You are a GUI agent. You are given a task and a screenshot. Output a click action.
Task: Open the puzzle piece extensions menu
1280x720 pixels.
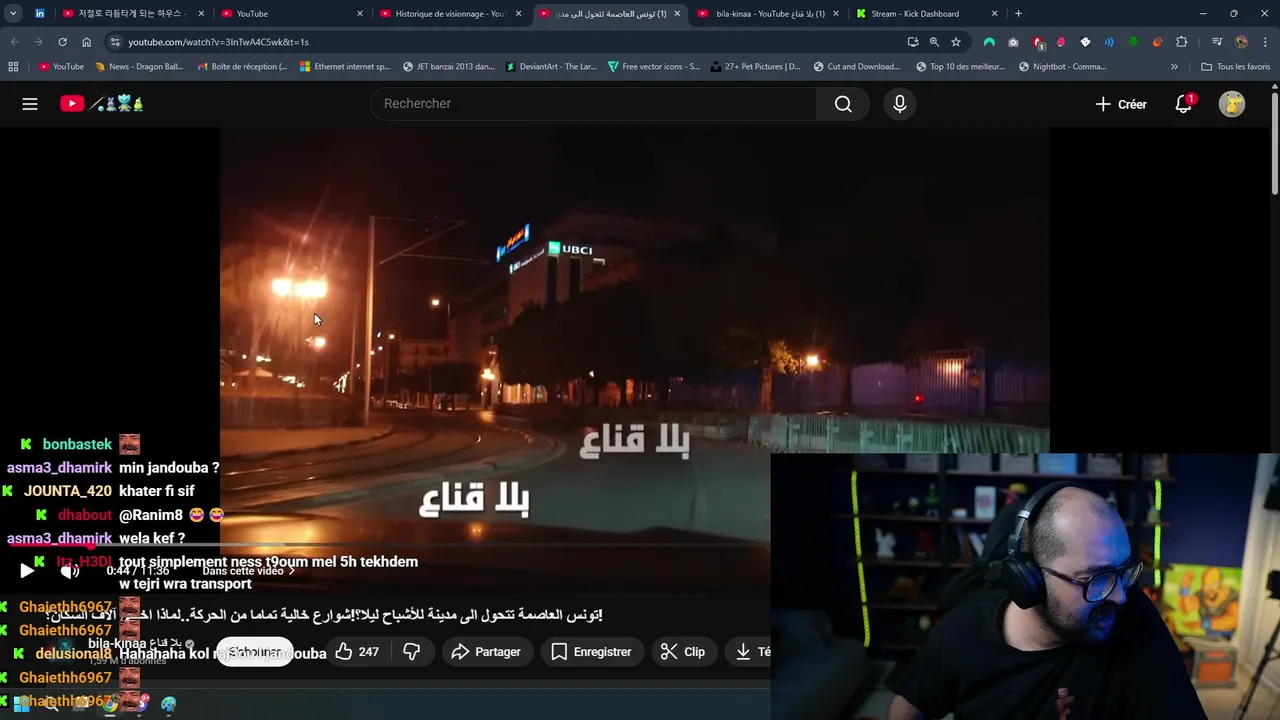pos(1182,42)
